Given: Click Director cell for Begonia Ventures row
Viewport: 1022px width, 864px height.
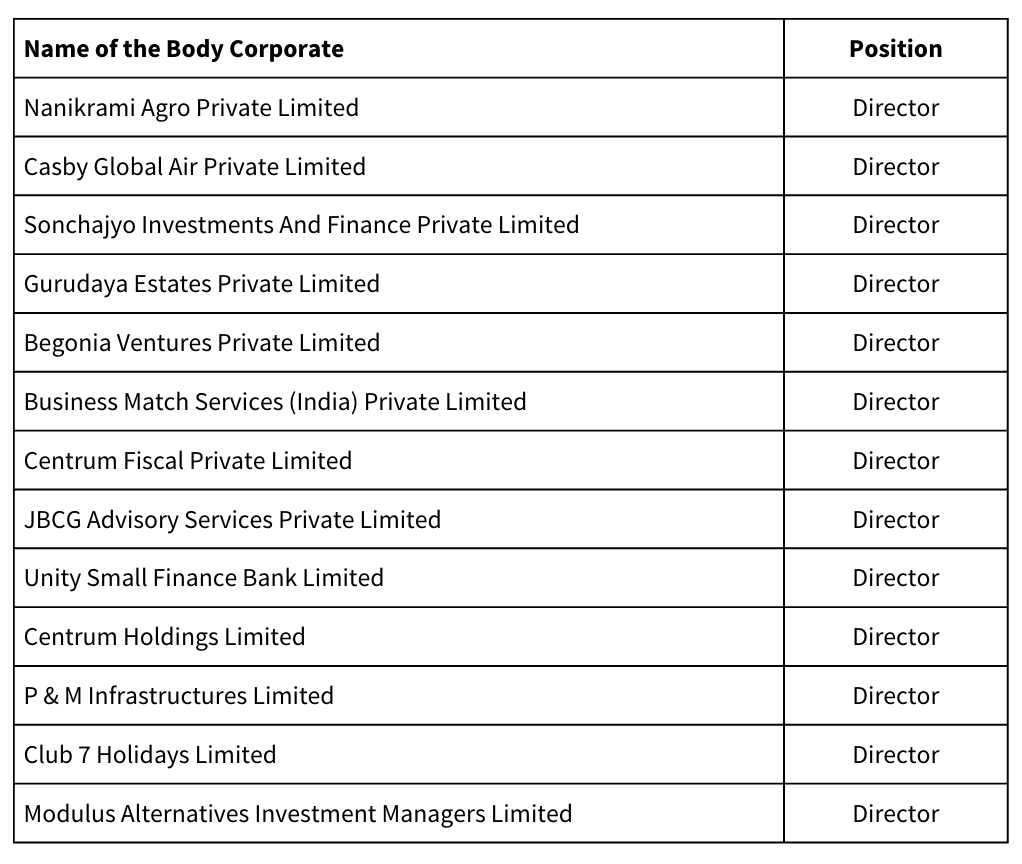Looking at the screenshot, I should (x=895, y=343).
